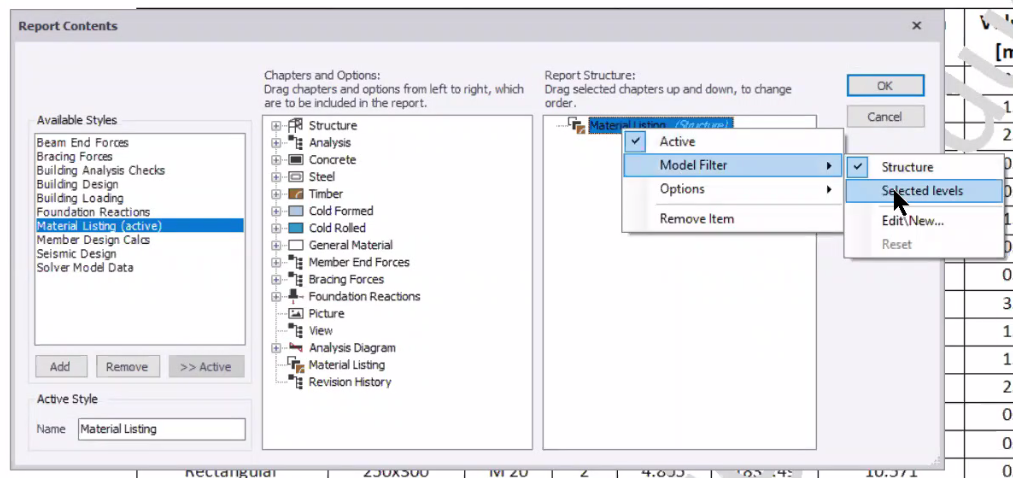Select Material Listing (Structure) in Report Structure
1013x478 pixels.
click(661, 125)
